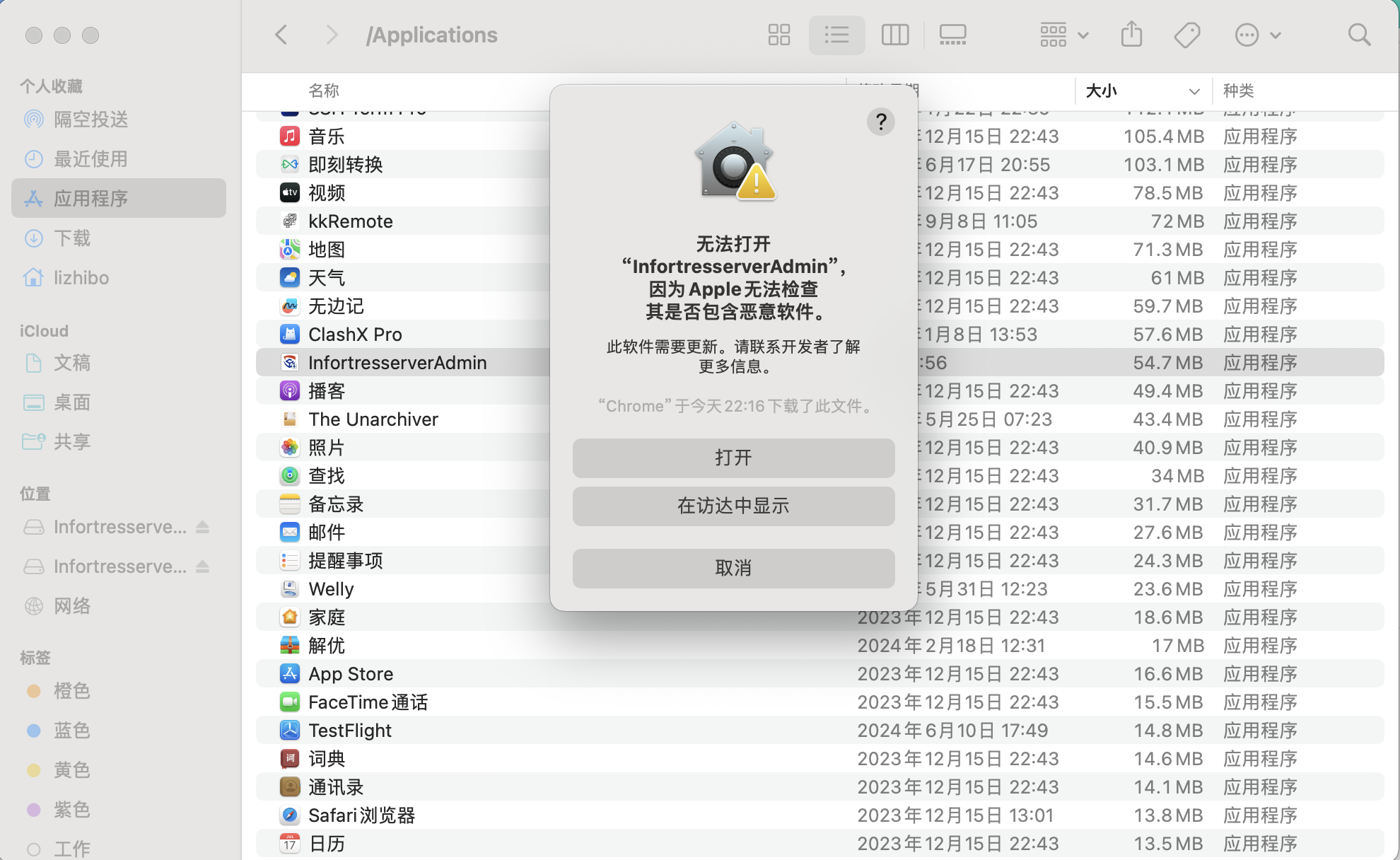
Task: Select list view toggle
Action: point(836,35)
